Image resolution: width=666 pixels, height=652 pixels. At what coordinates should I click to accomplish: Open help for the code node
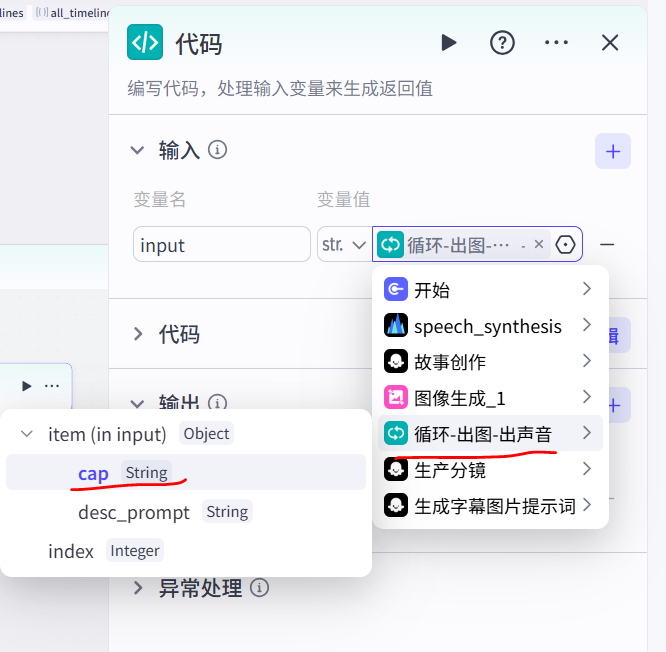(502, 42)
